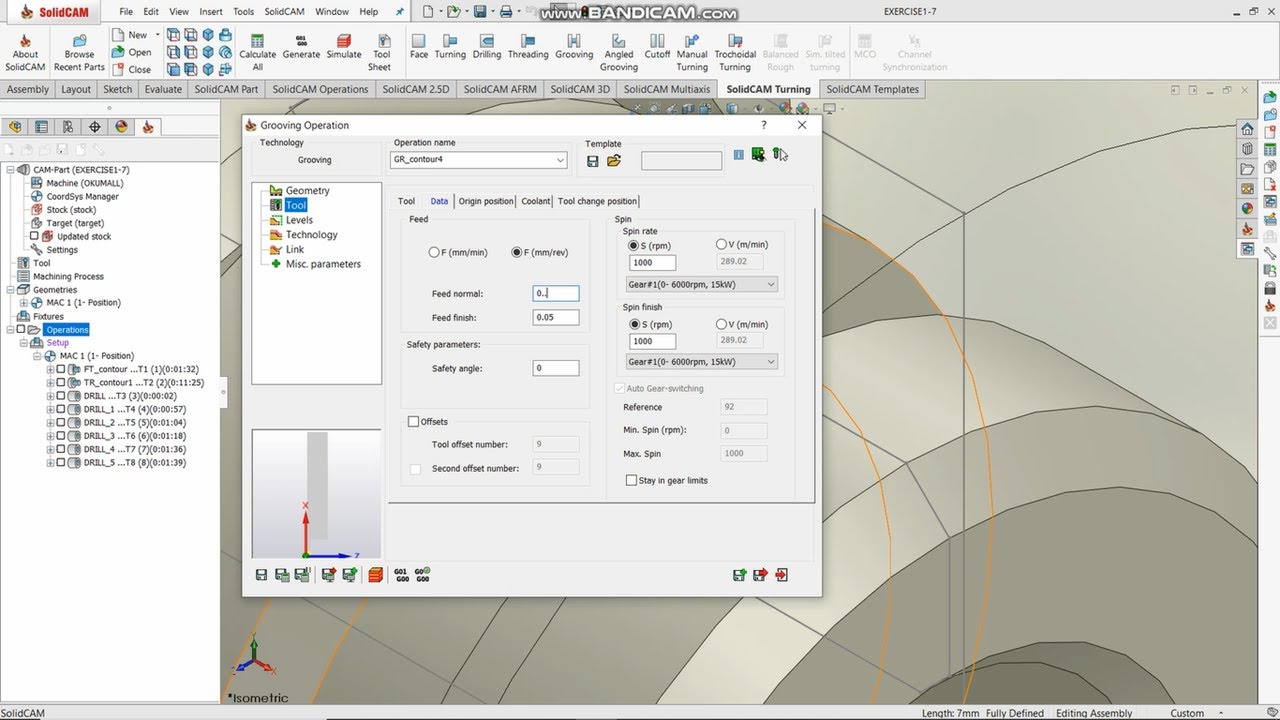Open the SolidCAM Templates ribbon tab
The image size is (1280, 720).
point(872,89)
